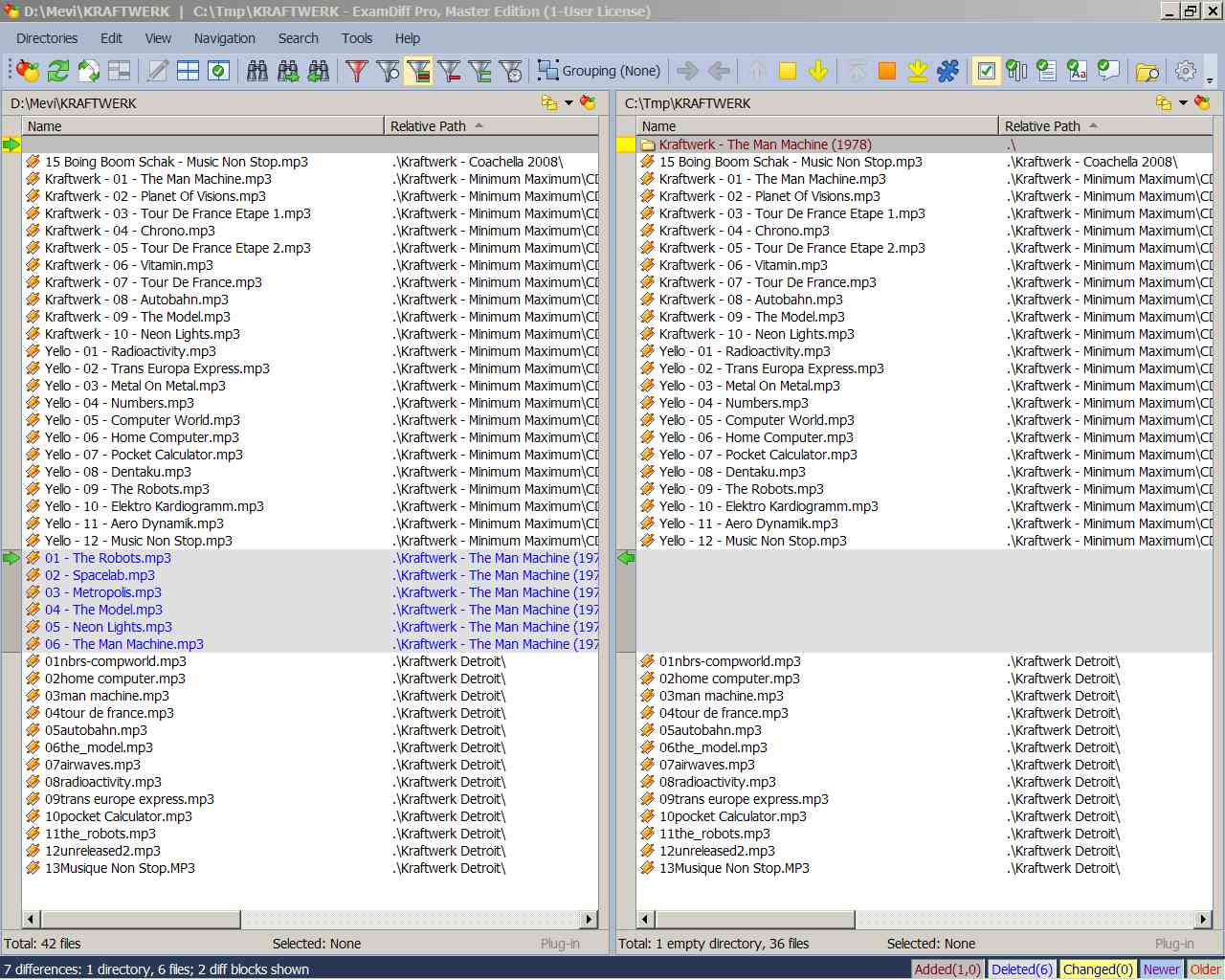Open options with the gear icon
Viewport: 1225px width, 980px height.
tap(1186, 71)
